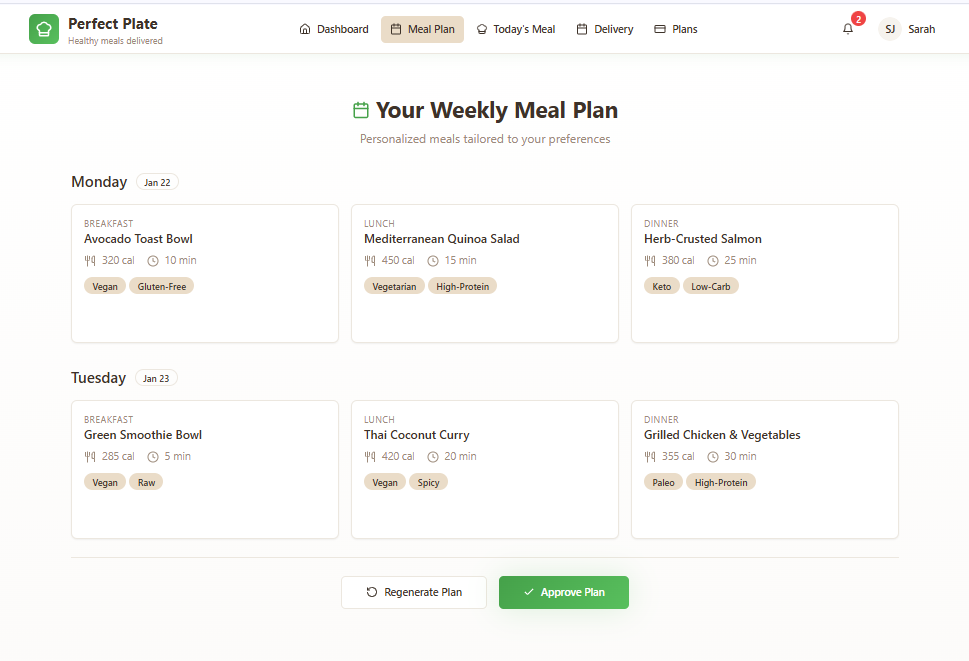
Task: Select the Herb-Crusted Salmon dinner card
Action: tap(764, 273)
